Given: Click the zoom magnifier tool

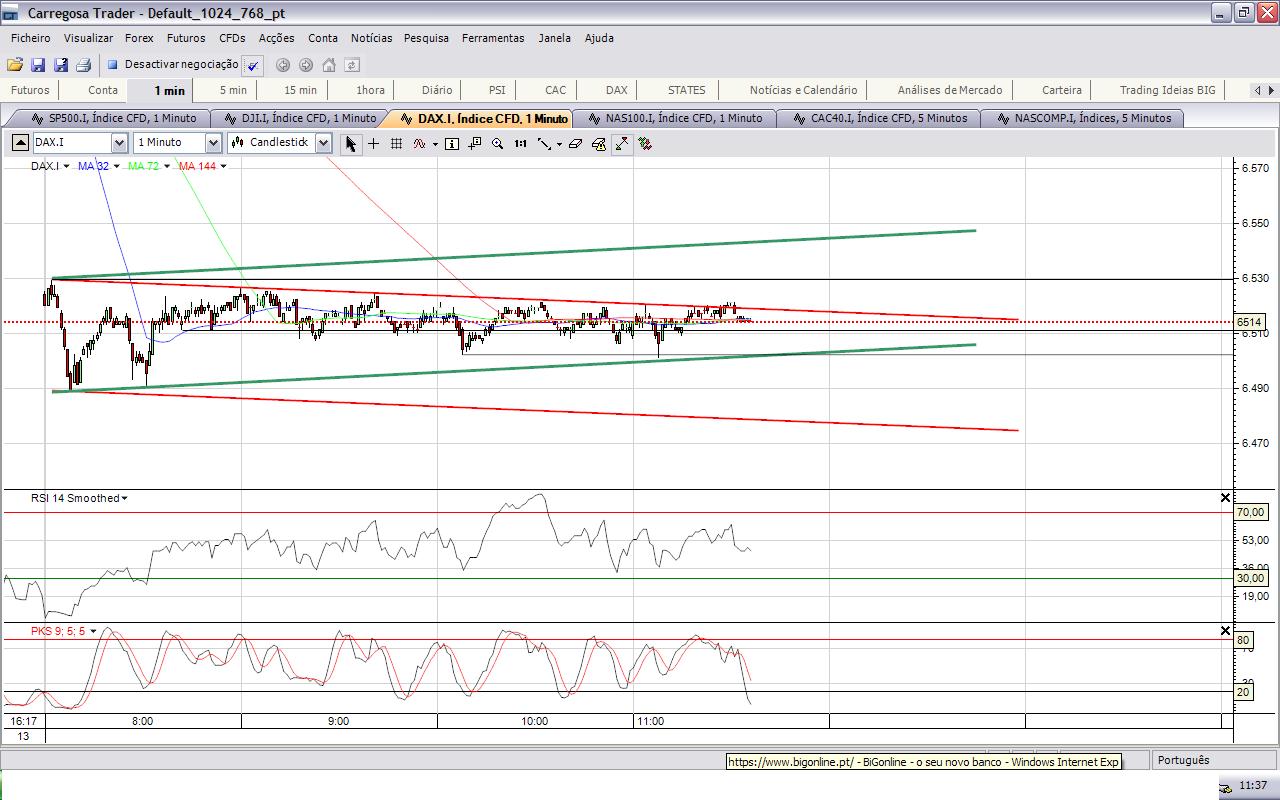Looking at the screenshot, I should (x=497, y=143).
